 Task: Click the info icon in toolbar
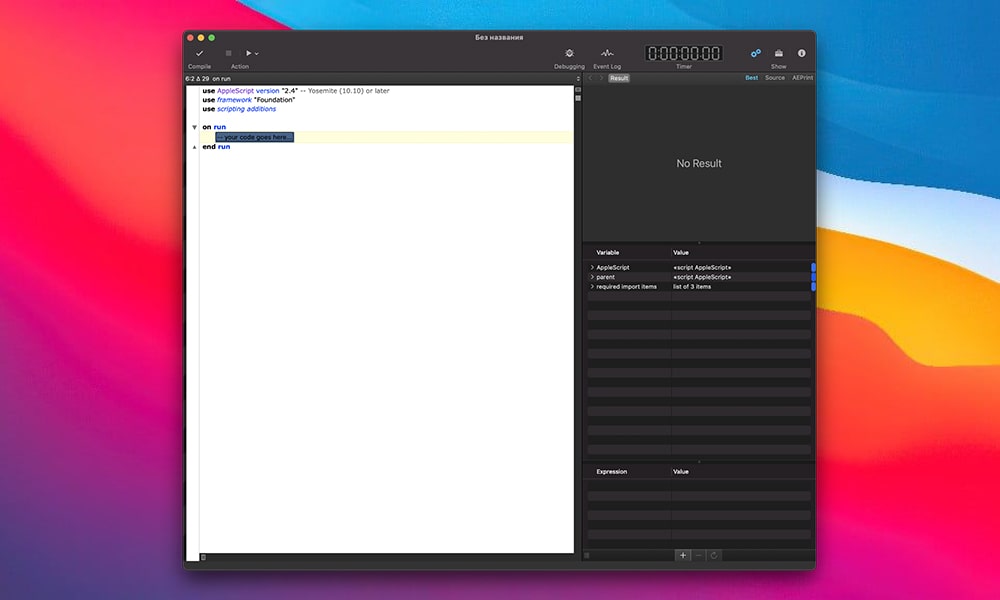click(x=801, y=53)
